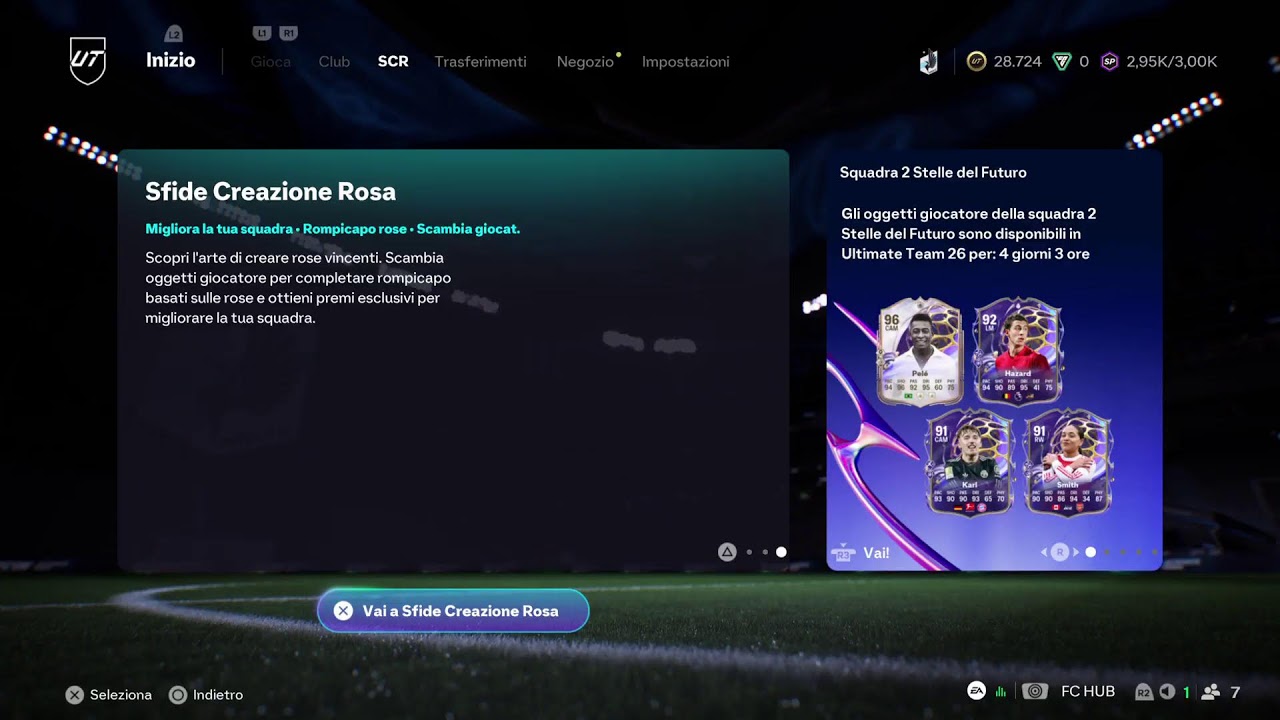This screenshot has height=720, width=1280.
Task: Click the Hazard 92 player card
Action: pos(1017,352)
